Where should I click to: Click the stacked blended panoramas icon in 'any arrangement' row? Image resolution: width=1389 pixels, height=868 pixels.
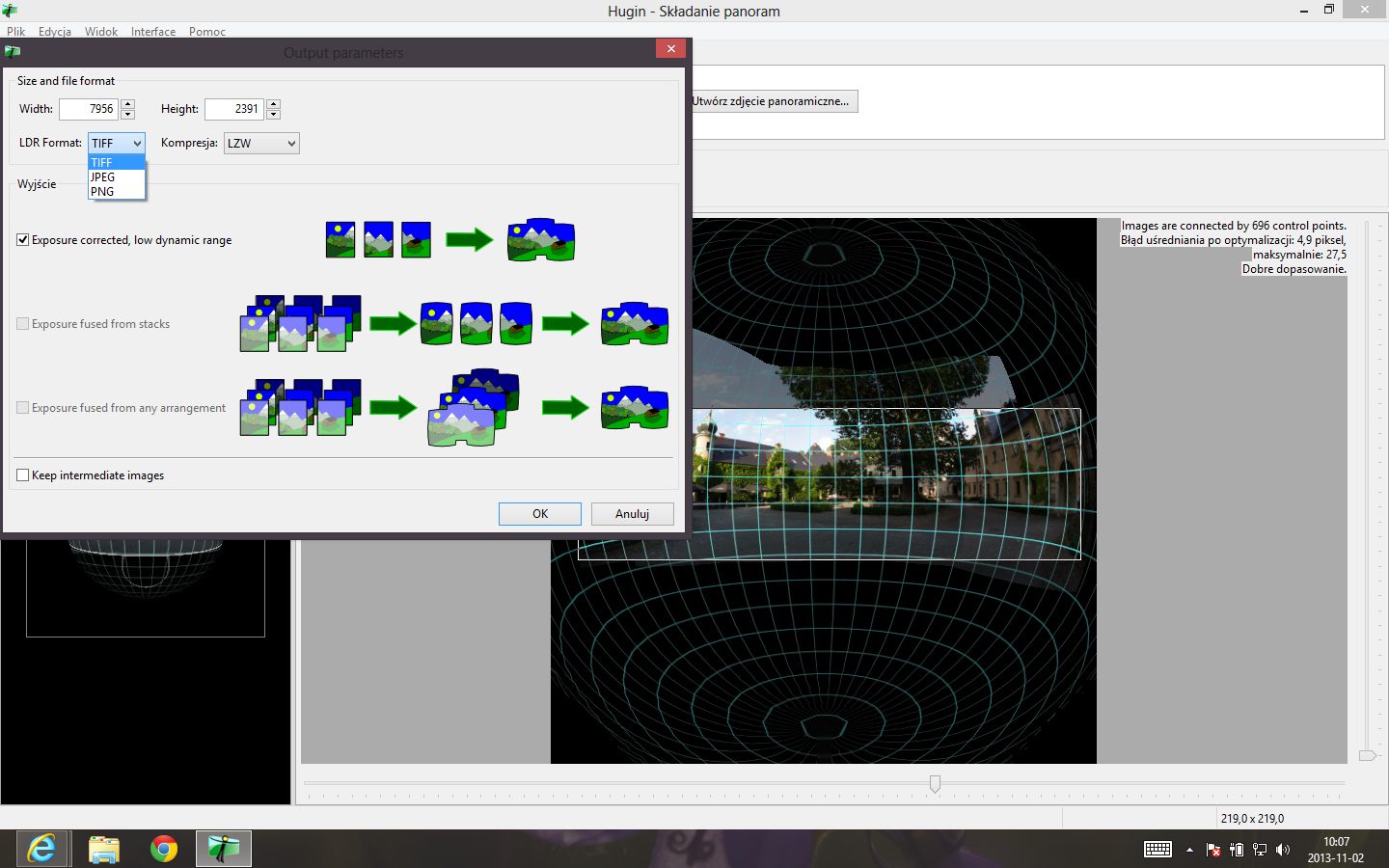point(474,407)
